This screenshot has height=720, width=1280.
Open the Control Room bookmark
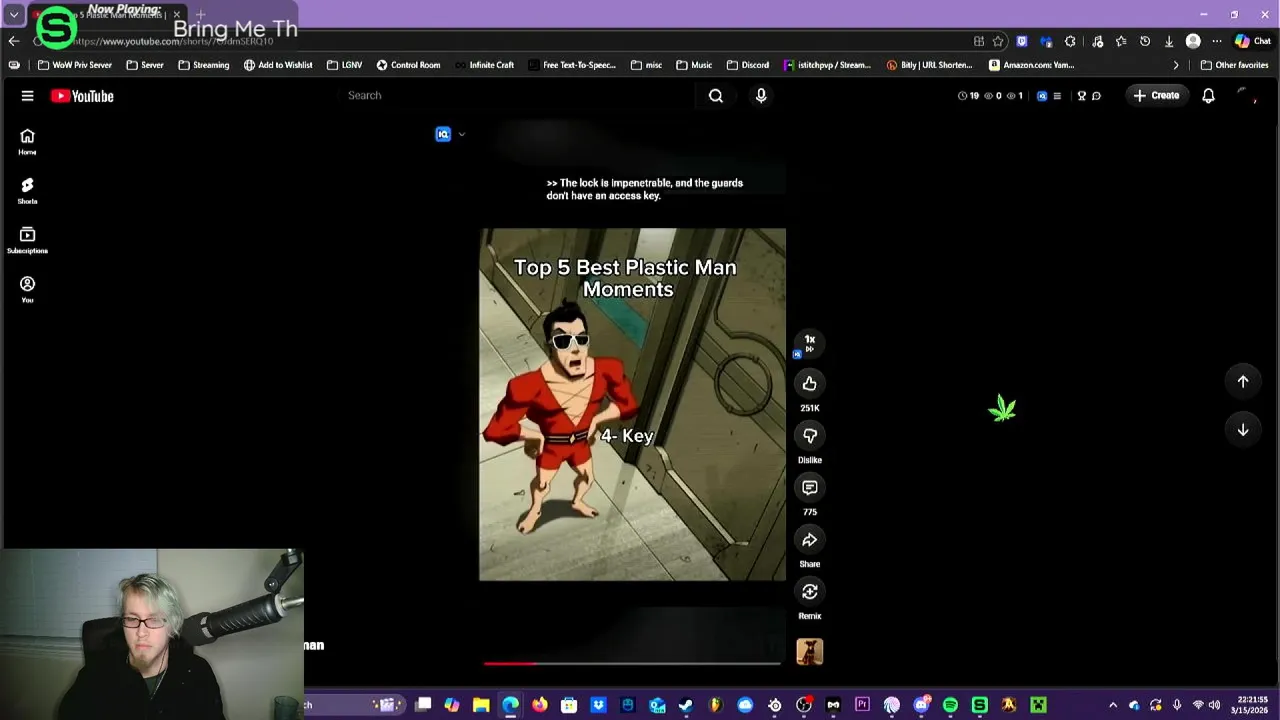pyautogui.click(x=408, y=65)
